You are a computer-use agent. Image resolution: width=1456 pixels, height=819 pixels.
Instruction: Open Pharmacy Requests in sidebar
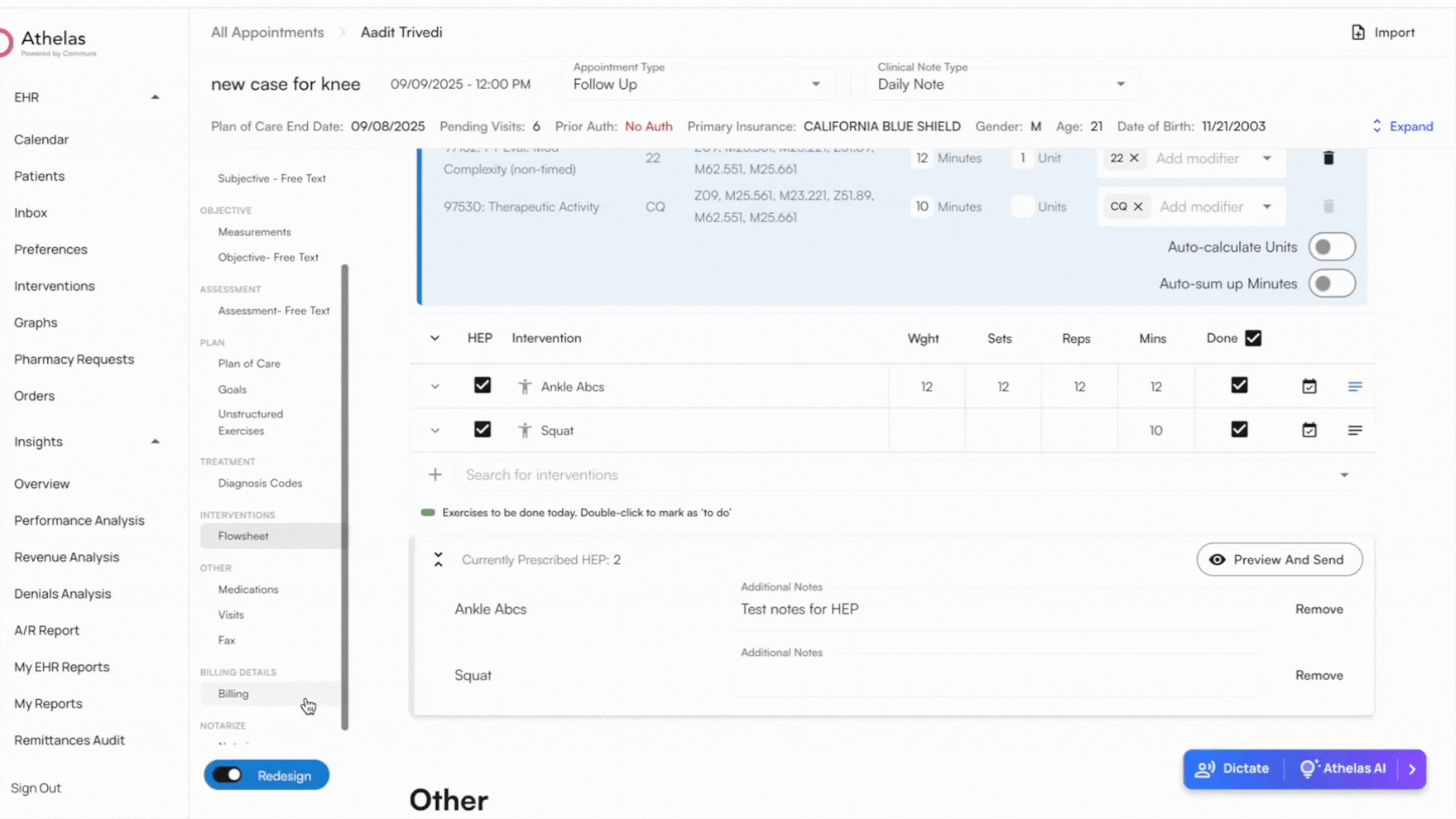(74, 359)
